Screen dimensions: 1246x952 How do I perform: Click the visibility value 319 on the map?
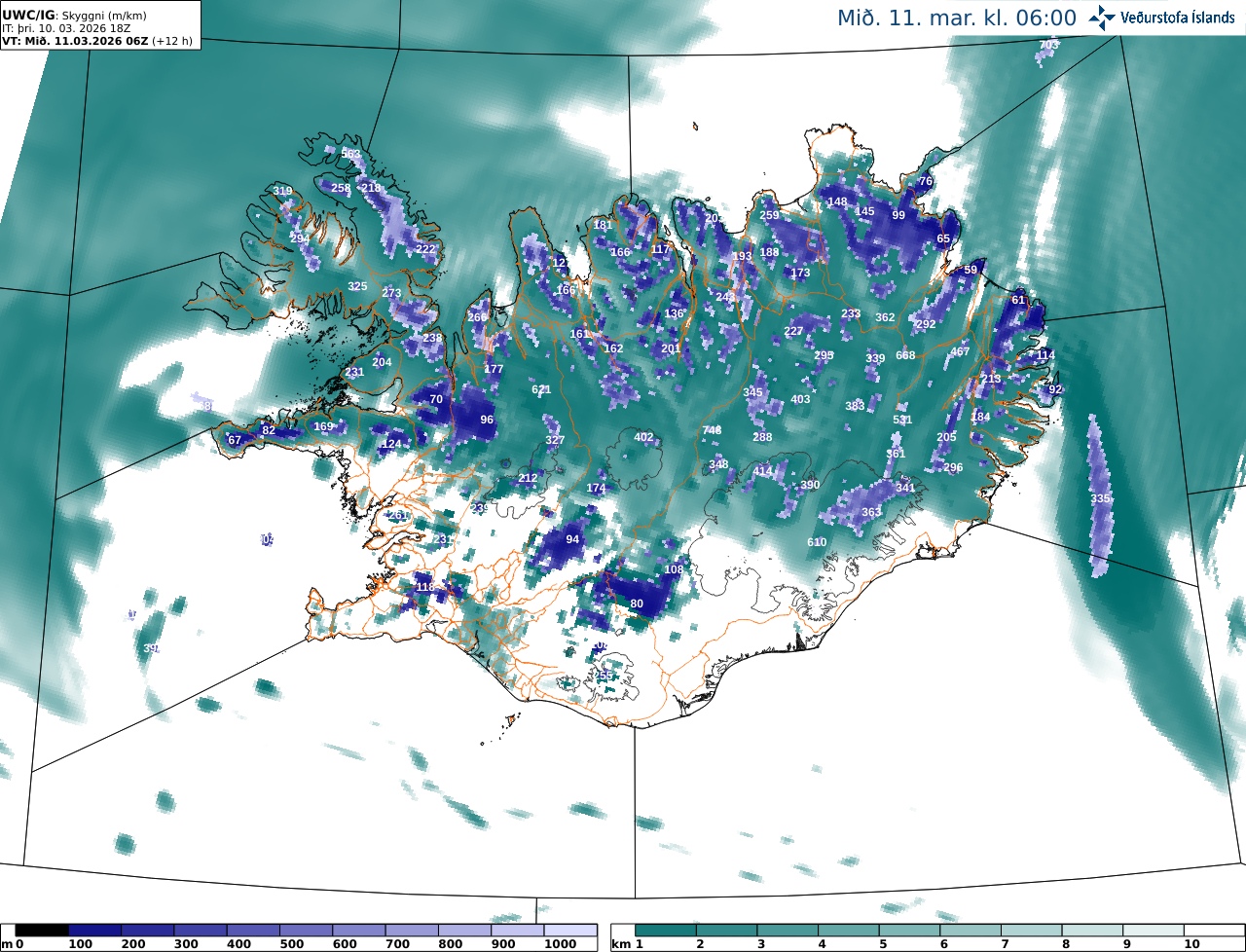[x=282, y=191]
